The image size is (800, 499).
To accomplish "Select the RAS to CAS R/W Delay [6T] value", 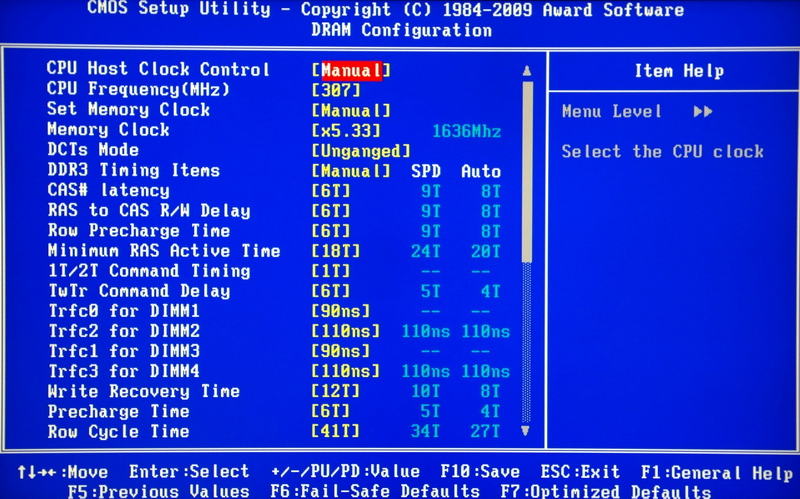I will (x=331, y=211).
